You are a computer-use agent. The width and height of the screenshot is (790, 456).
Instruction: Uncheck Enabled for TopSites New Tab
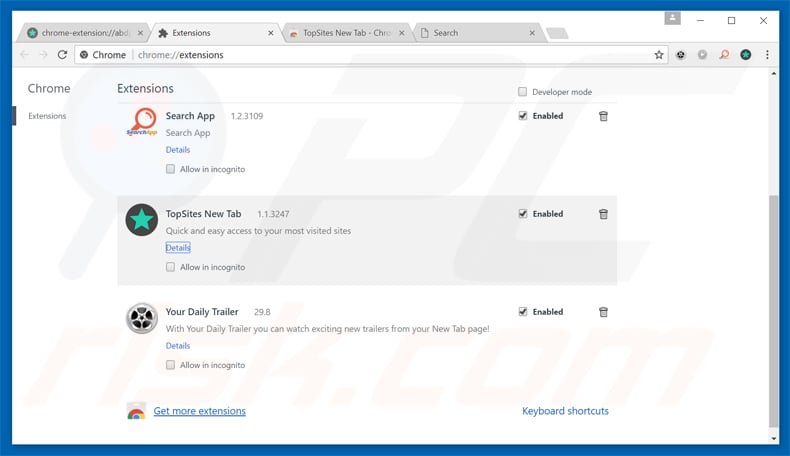point(523,214)
